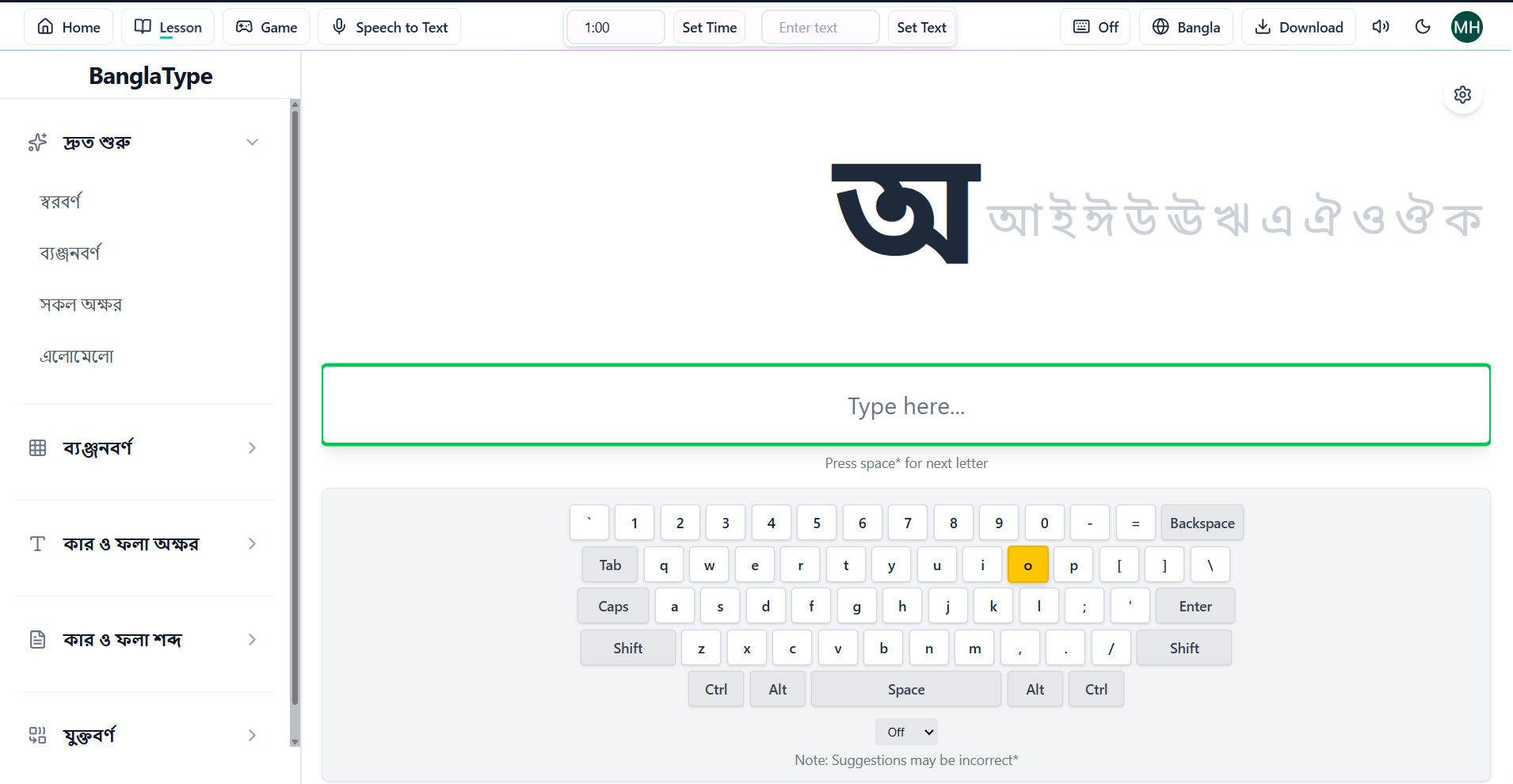Launch the Game mode
Image resolution: width=1513 pixels, height=784 pixels.
[x=265, y=26]
